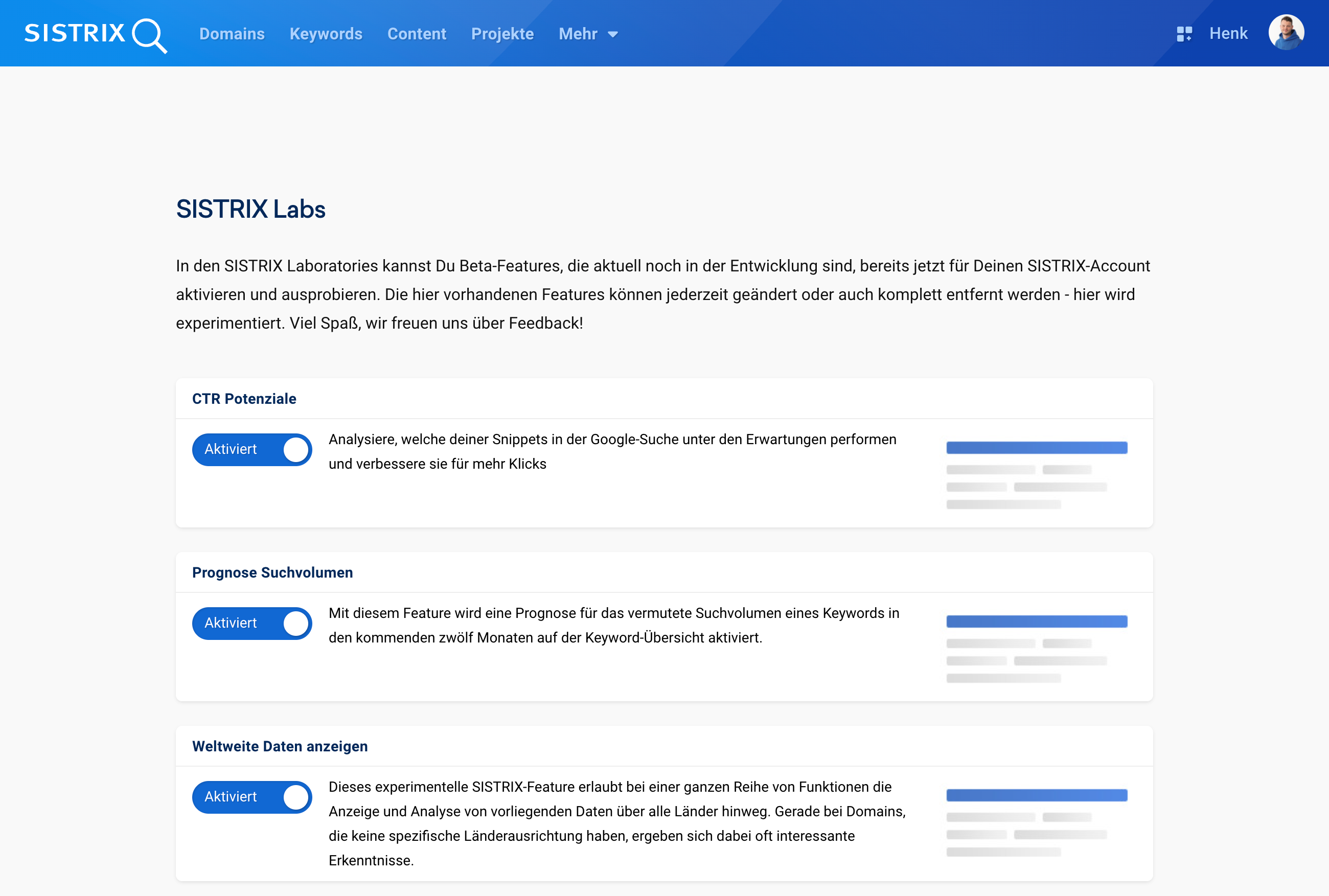1329x896 pixels.
Task: Click the Henk username link
Action: coord(1228,33)
